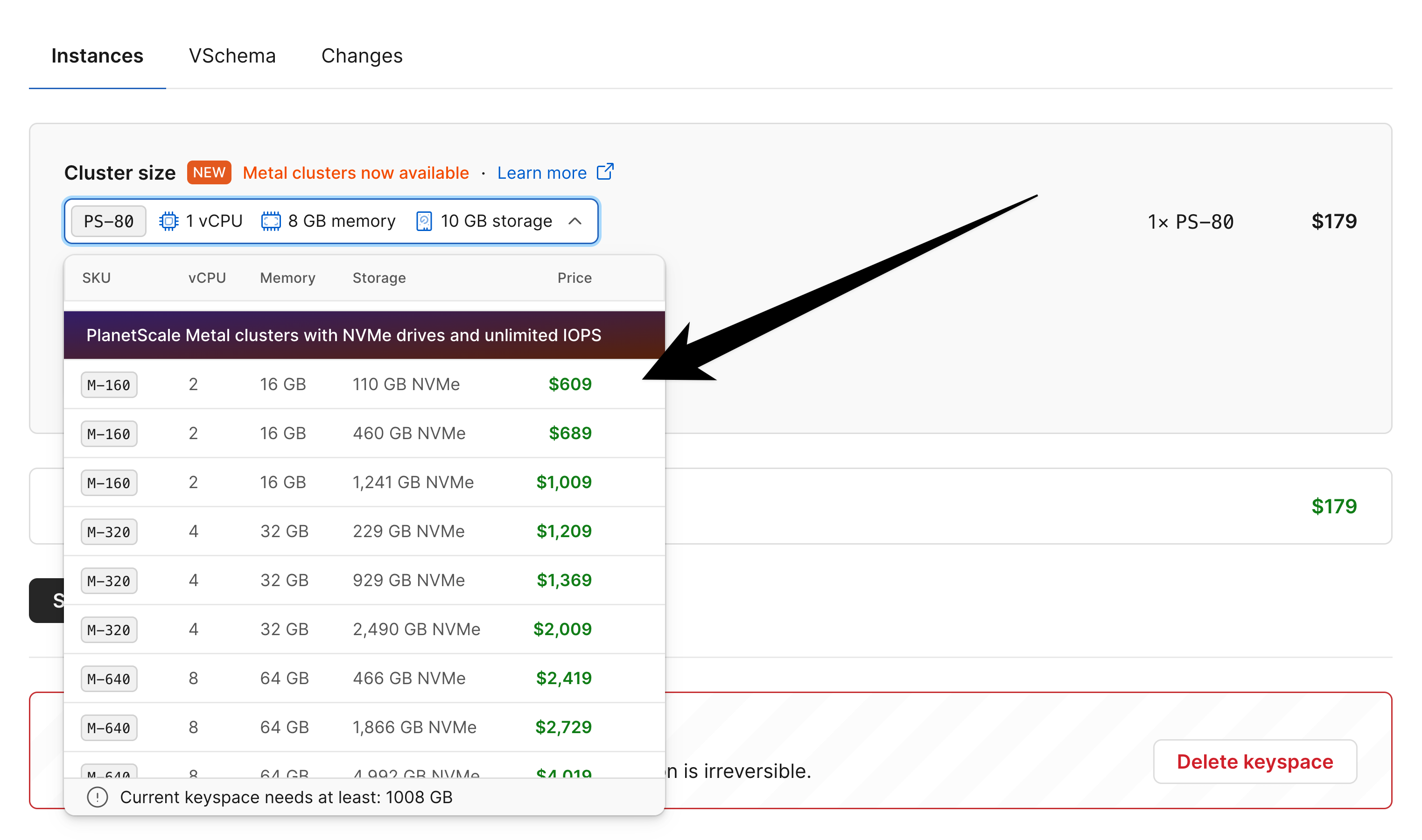Select M-160 with 460 GB NVMe
Screen dimensions: 1422x840
[x=364, y=434]
